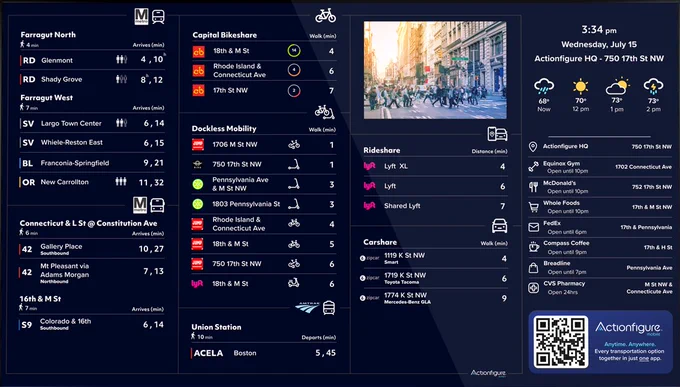
Task: Select the Pennsylvania Ave & M St NW scooter row
Action: 264,184
